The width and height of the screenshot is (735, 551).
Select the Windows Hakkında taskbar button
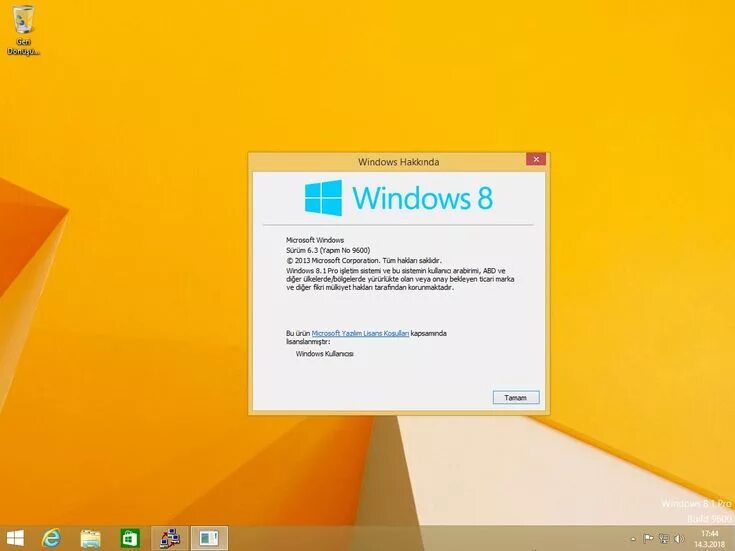[209, 538]
